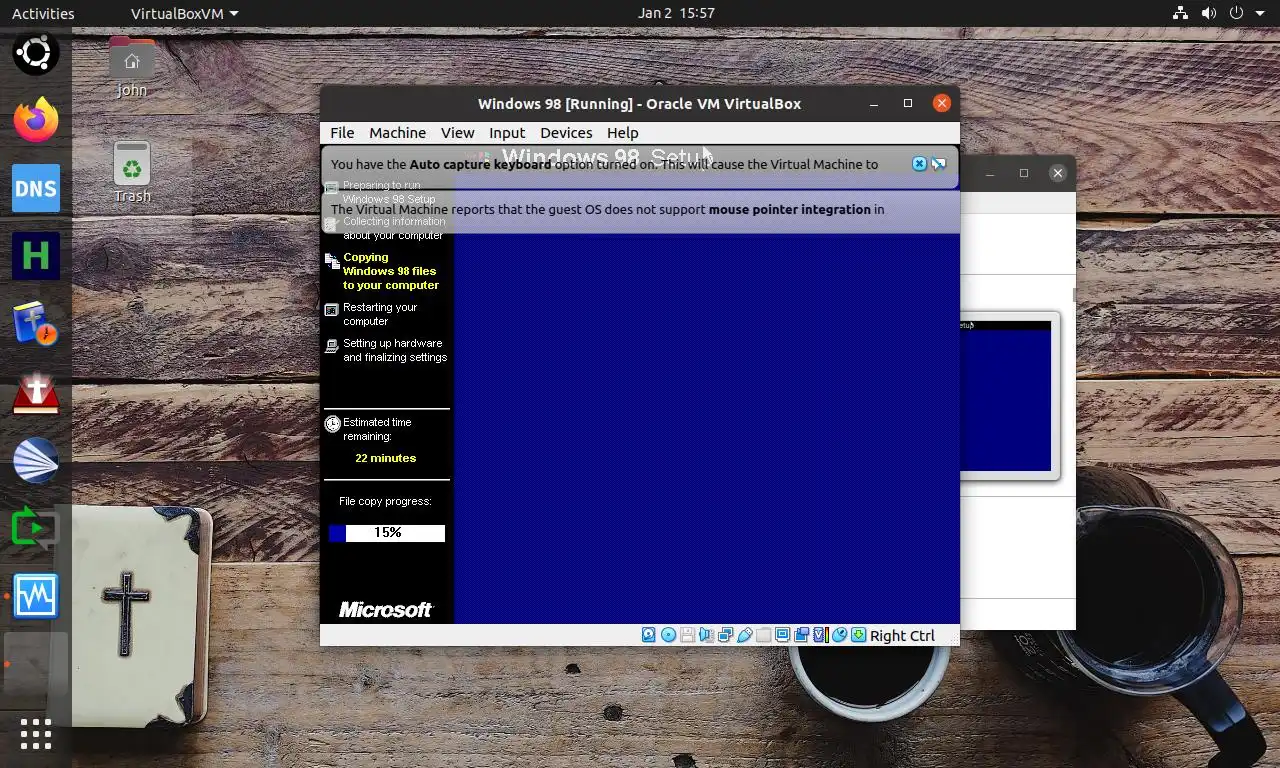Screen dimensions: 1280x768
Task: Click the mouse integration status icon
Action: [839, 635]
